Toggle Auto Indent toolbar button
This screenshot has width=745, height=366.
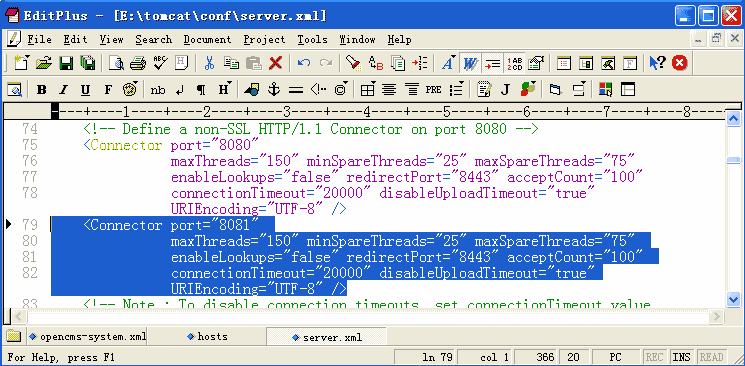[x=493, y=63]
